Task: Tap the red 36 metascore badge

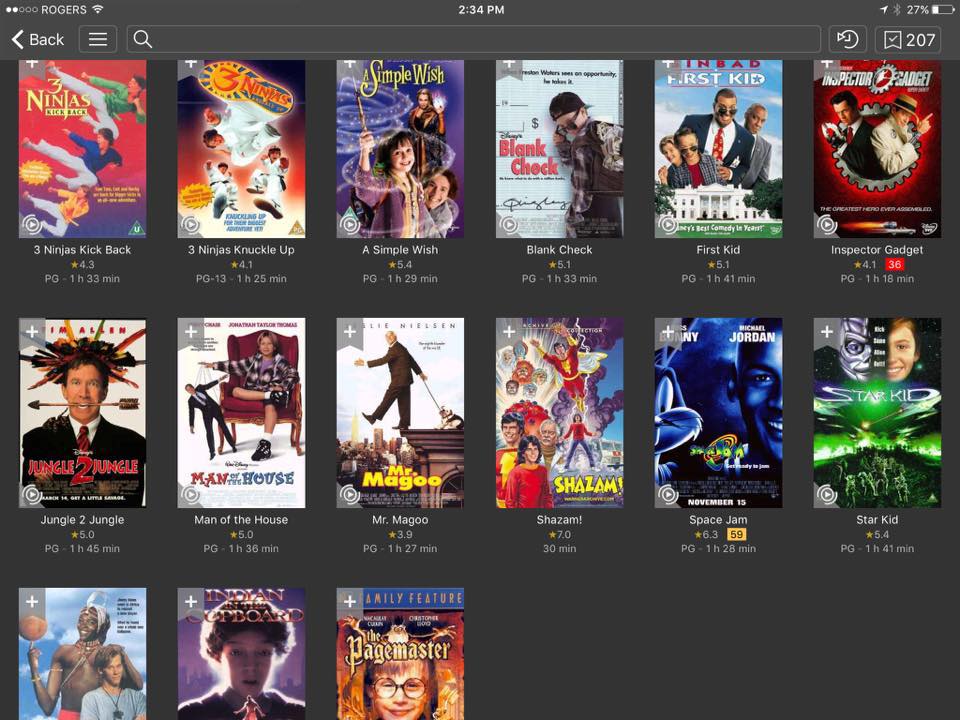Action: click(894, 264)
